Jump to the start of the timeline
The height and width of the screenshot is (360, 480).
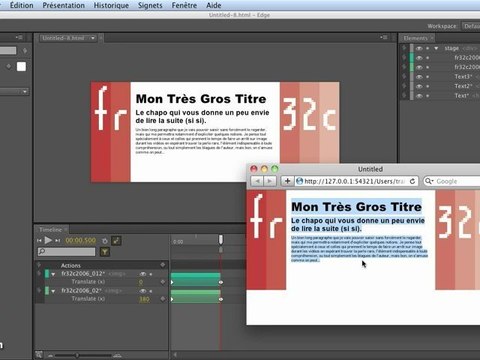[39, 240]
